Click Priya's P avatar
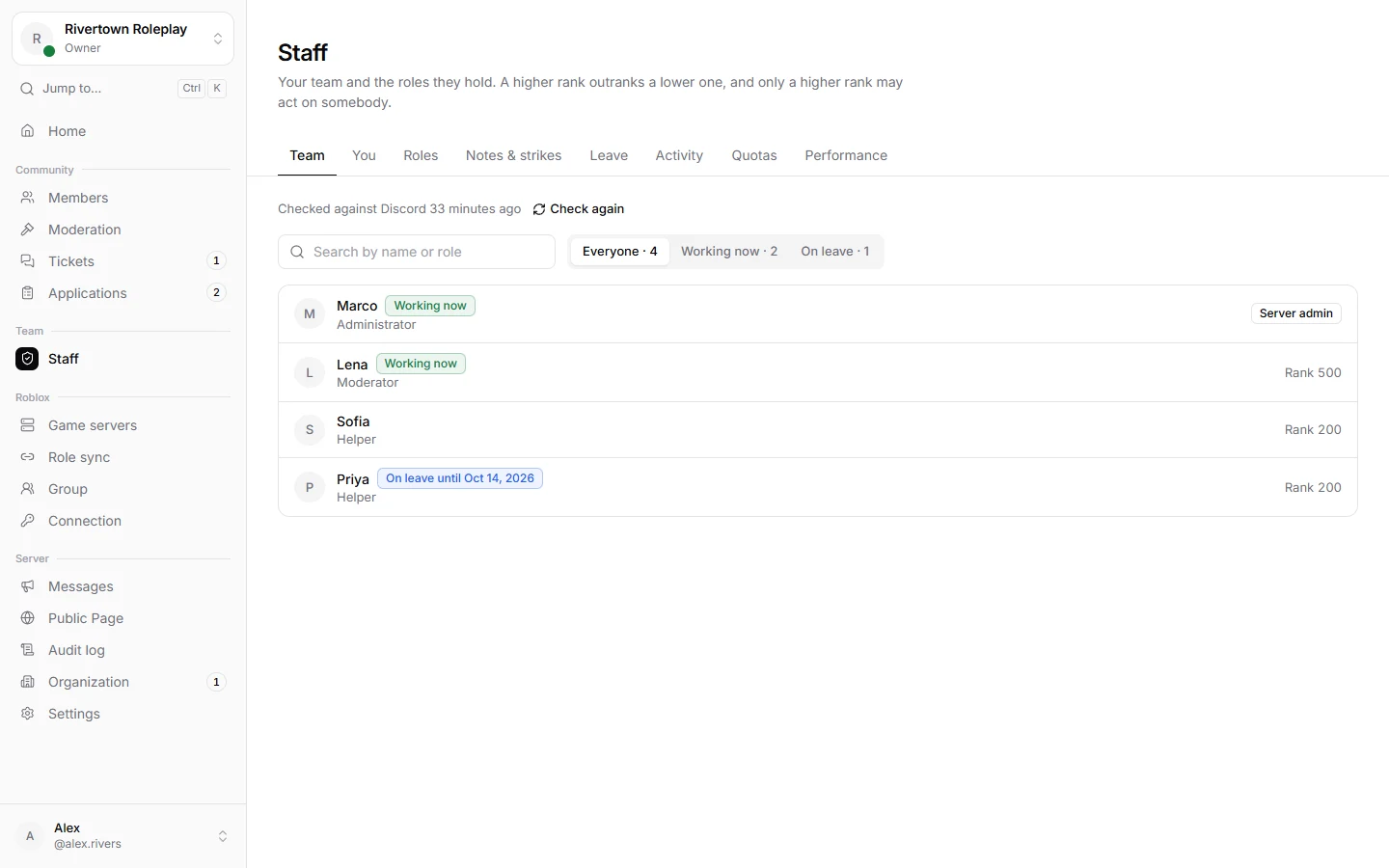This screenshot has width=1389, height=868. (310, 487)
